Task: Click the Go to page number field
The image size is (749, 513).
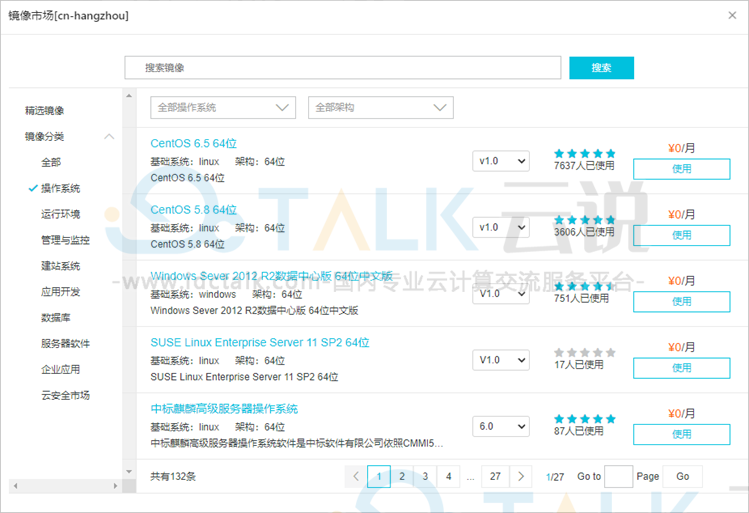Action: click(x=619, y=476)
